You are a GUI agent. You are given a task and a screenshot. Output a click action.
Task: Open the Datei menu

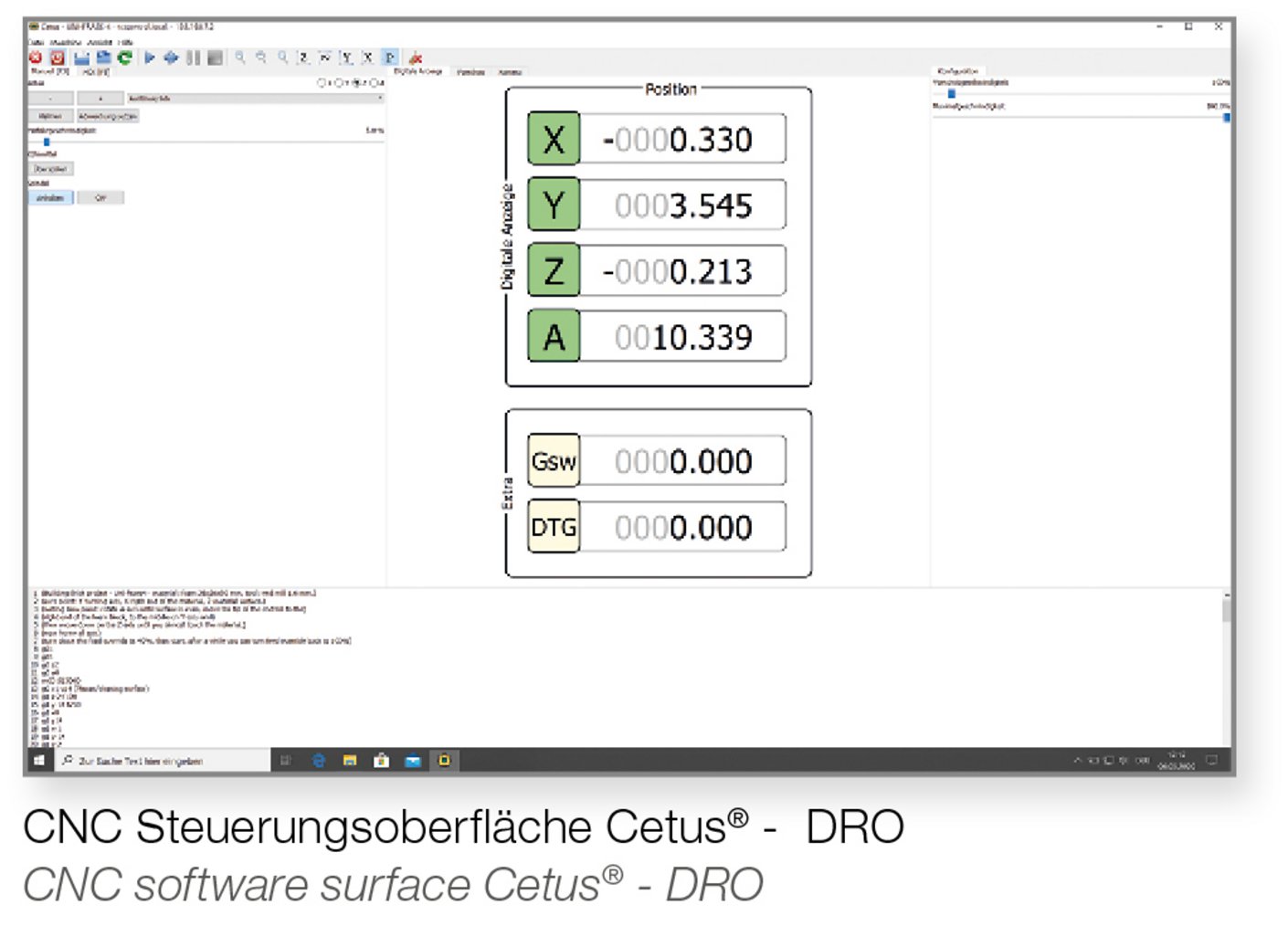tap(36, 42)
